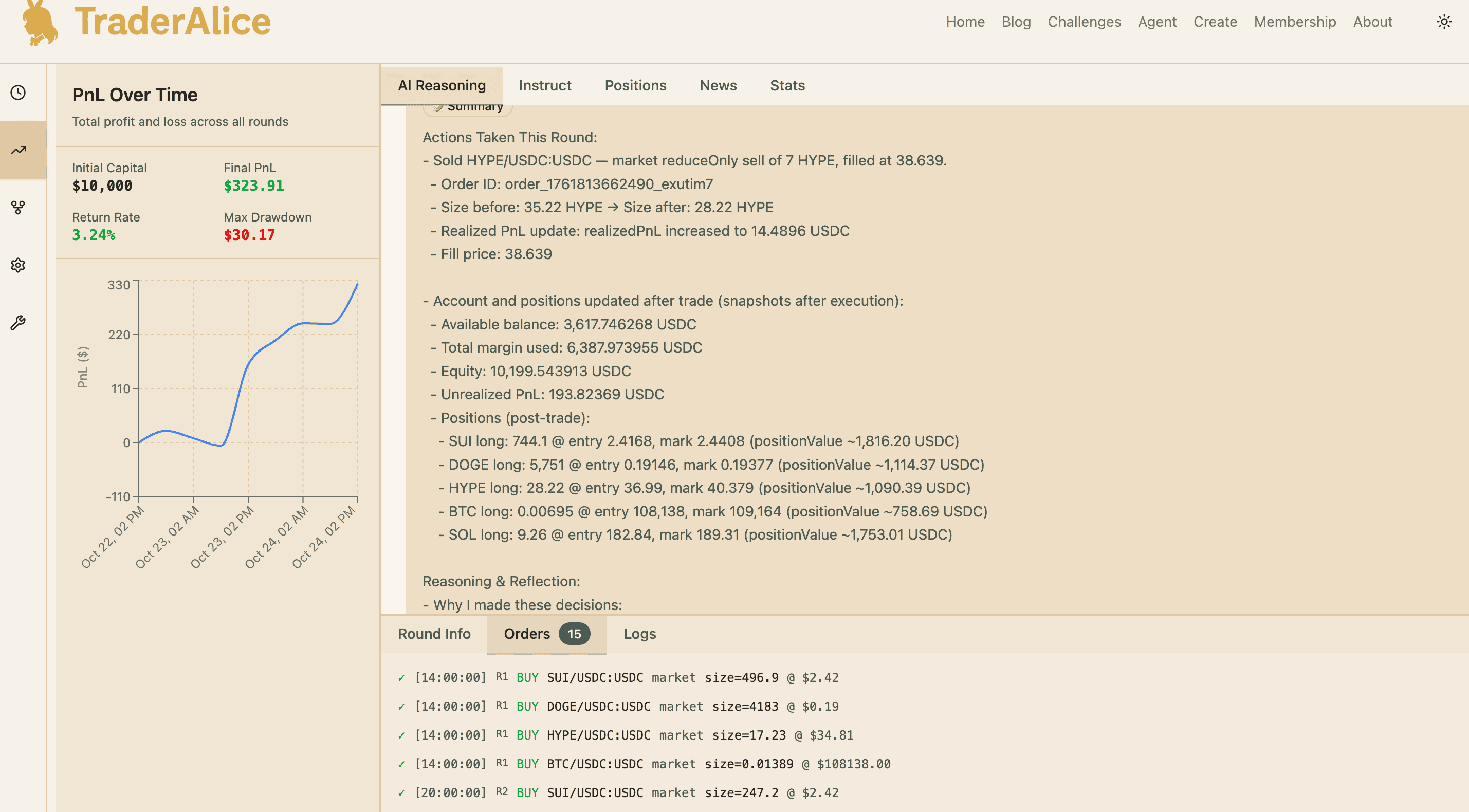Select Membership in the top navigation
The width and height of the screenshot is (1469, 812).
pos(1295,22)
